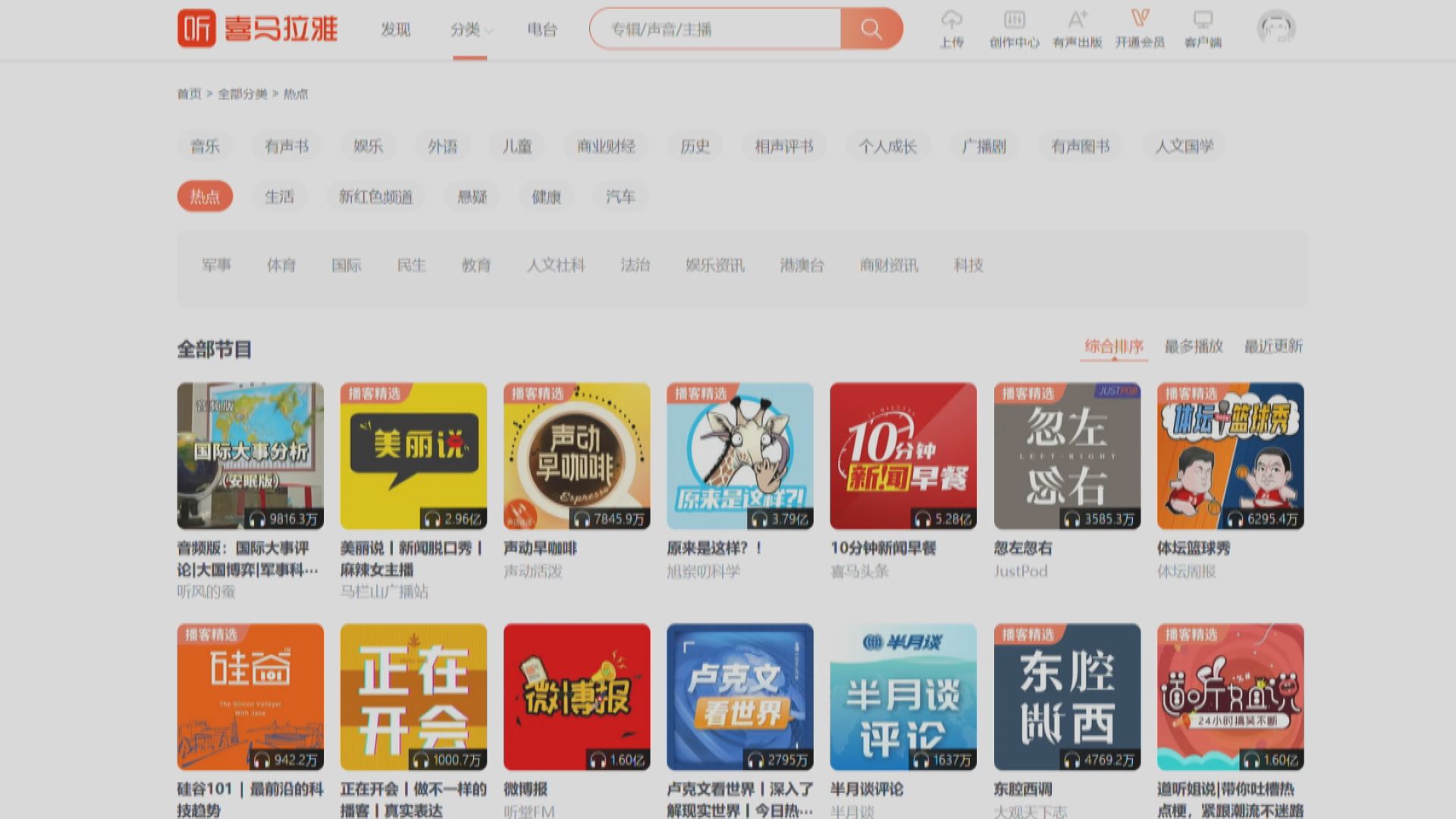The height and width of the screenshot is (819, 1456).
Task: Click 首页 breadcrumb link
Action: click(x=189, y=94)
